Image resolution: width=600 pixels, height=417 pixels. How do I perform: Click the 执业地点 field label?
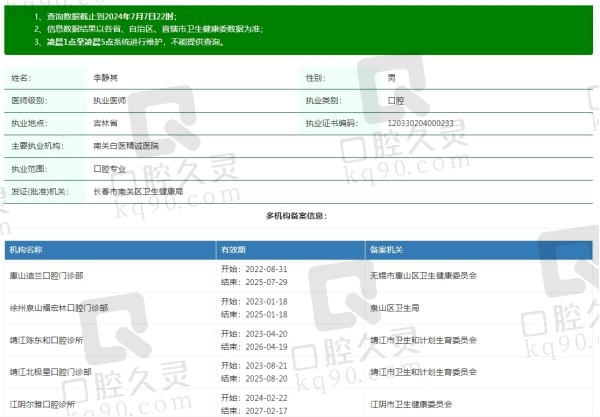tap(29, 123)
